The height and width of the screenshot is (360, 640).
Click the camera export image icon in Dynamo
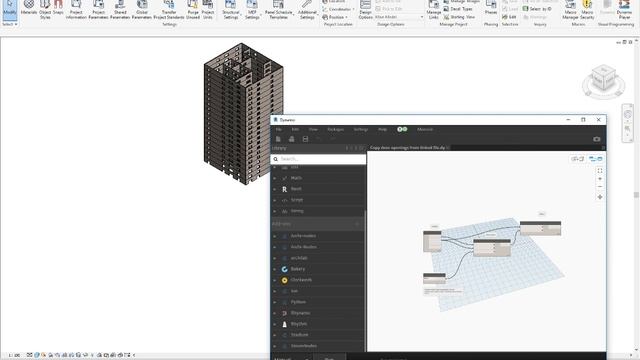point(597,139)
